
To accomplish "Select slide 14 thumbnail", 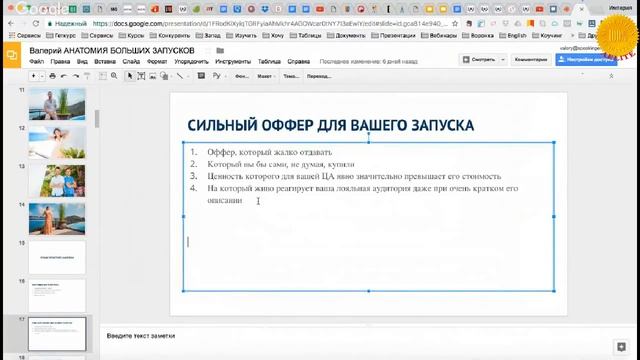I will [x=57, y=219].
